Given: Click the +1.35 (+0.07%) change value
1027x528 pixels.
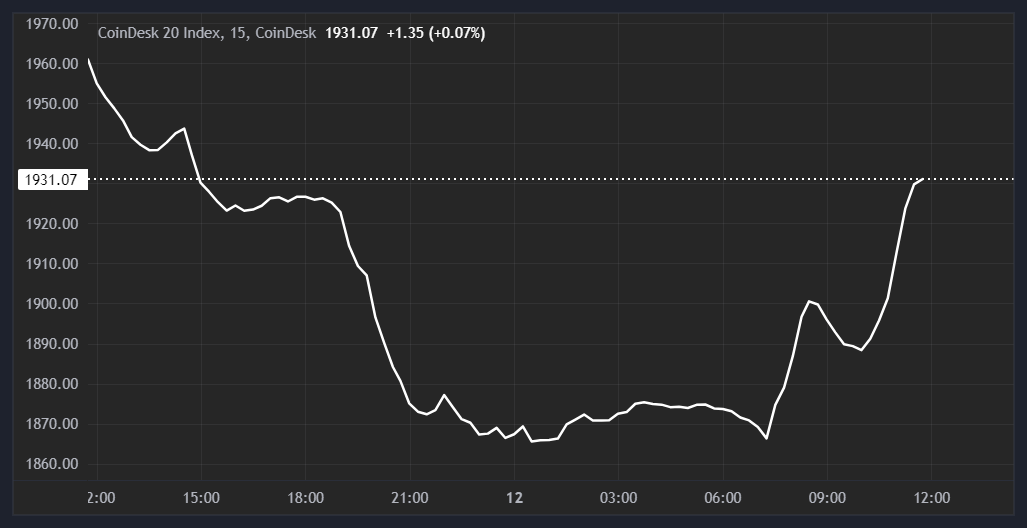Looking at the screenshot, I should coord(436,33).
